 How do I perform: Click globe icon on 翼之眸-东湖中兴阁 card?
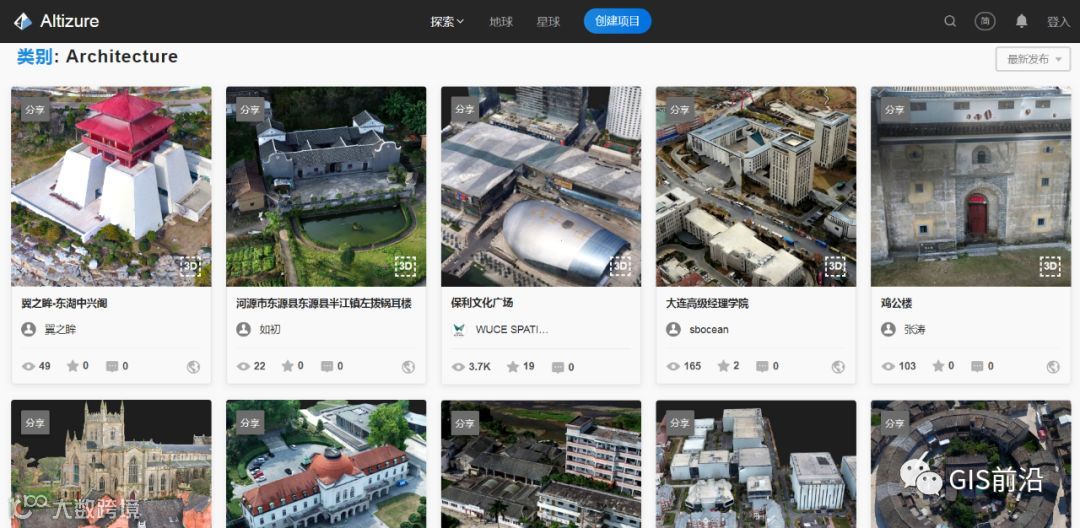point(194,367)
